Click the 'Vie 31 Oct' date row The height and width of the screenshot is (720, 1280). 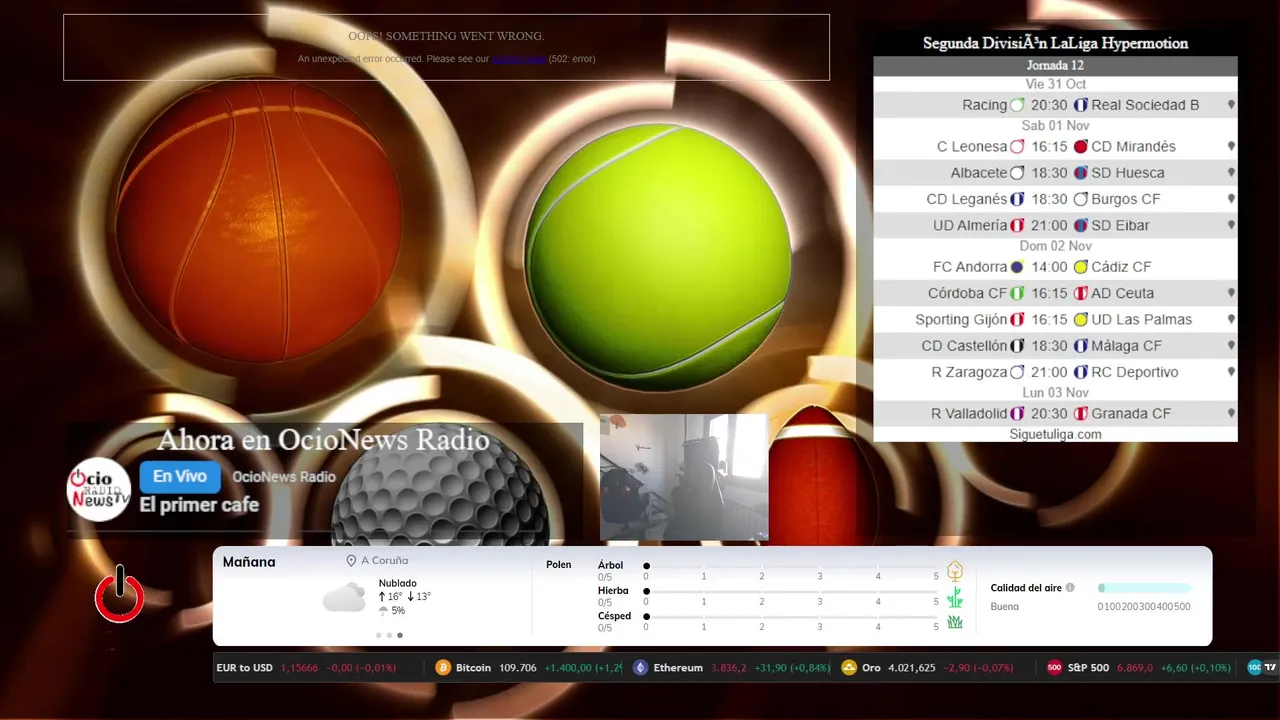point(1055,84)
